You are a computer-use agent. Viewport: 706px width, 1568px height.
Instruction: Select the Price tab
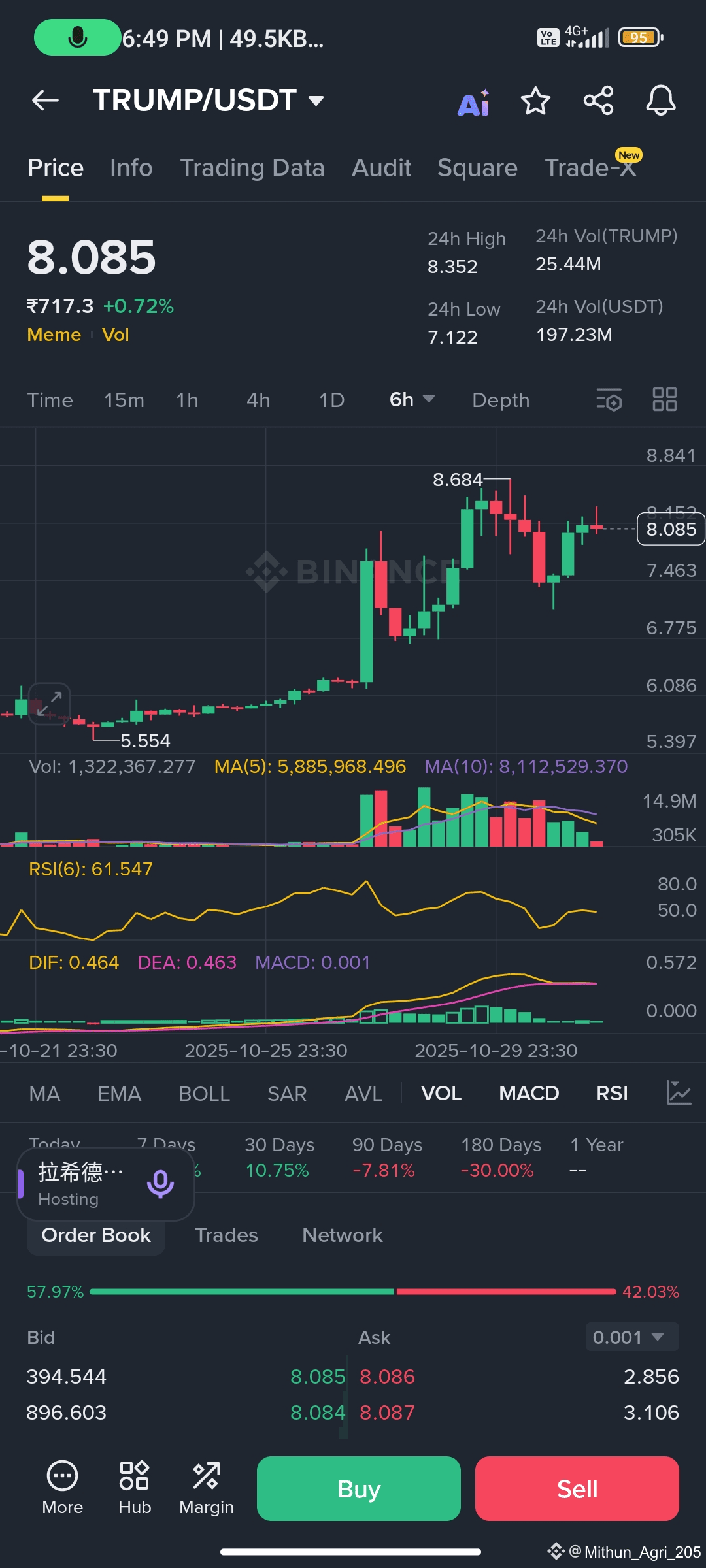(x=56, y=168)
